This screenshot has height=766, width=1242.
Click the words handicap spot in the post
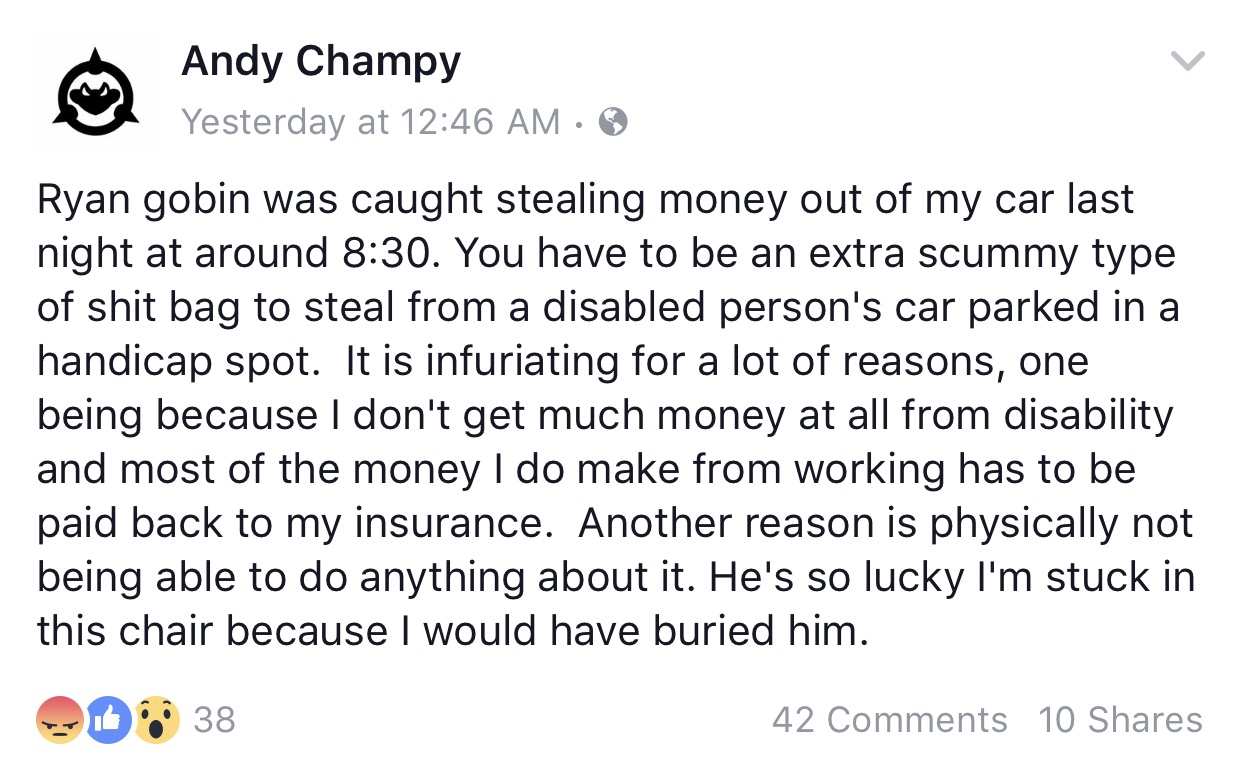tap(177, 361)
